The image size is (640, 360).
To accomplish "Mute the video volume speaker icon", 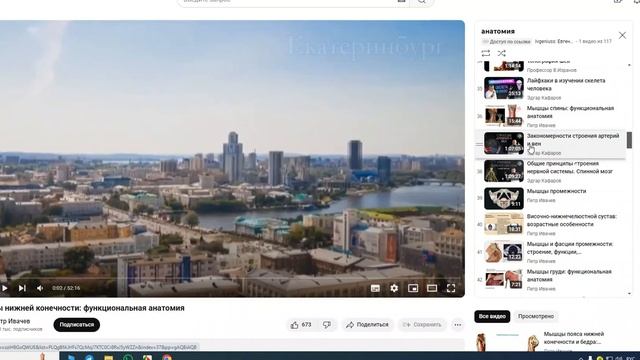I will pyautogui.click(x=40, y=288).
